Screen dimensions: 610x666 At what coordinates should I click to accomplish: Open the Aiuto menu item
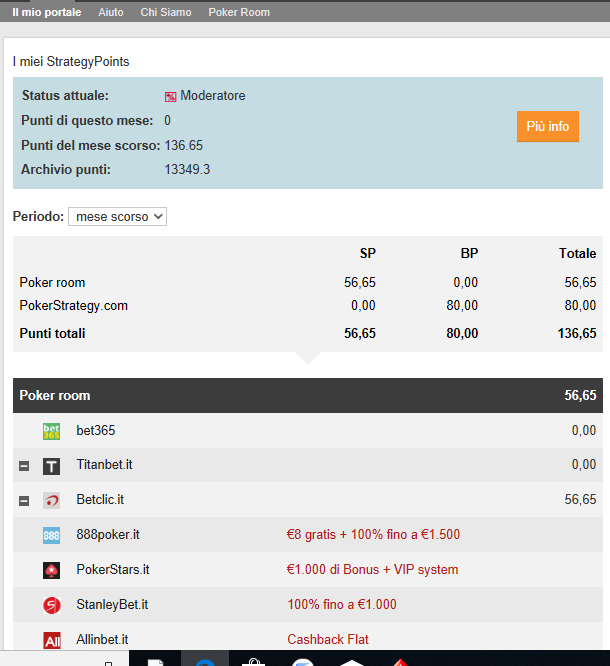111,12
